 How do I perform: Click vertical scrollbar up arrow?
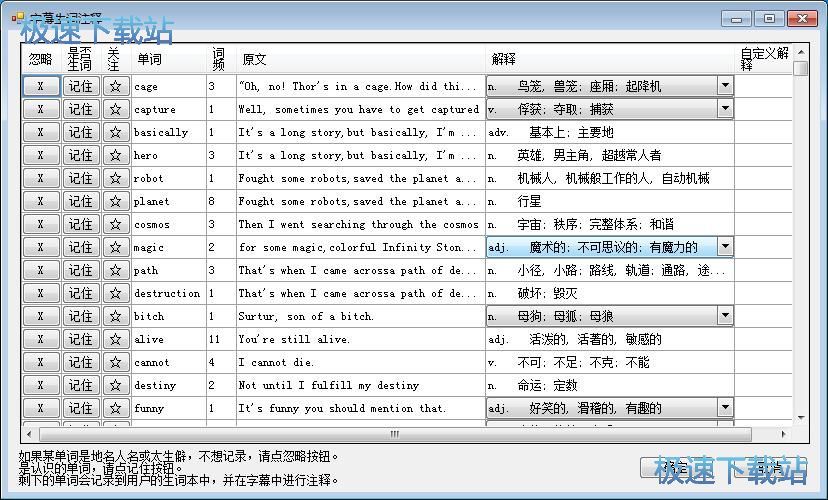pyautogui.click(x=801, y=52)
